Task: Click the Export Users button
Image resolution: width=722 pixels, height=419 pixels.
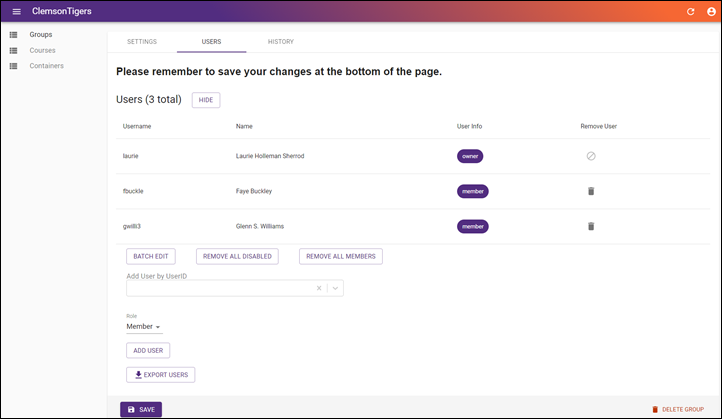Action: coord(161,375)
